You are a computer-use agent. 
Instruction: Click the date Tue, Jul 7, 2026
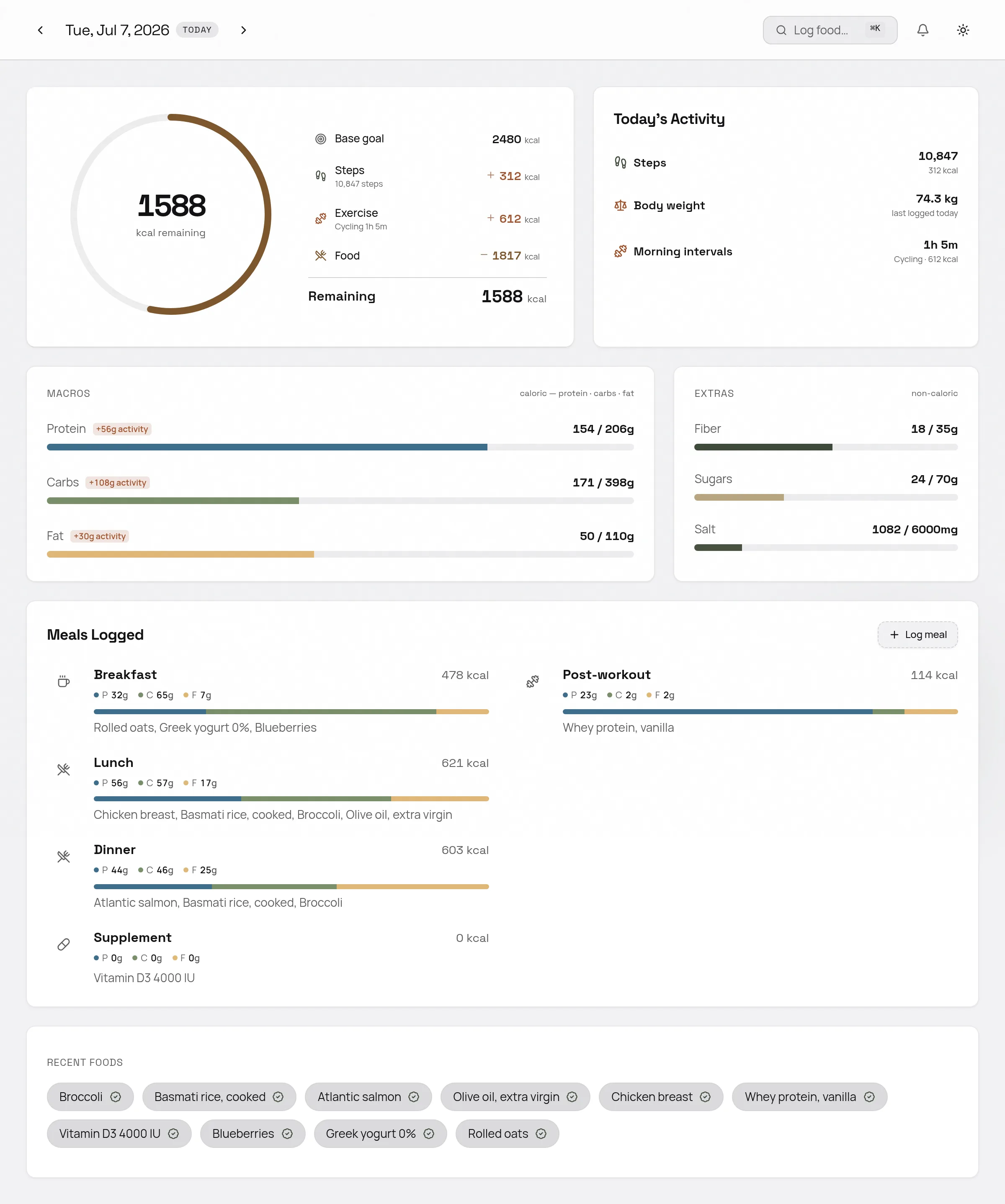pyautogui.click(x=117, y=30)
